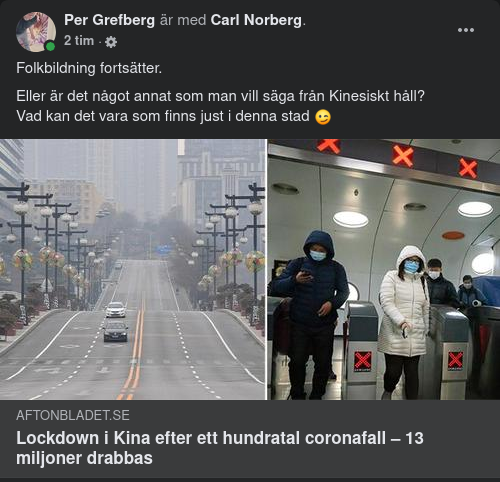The width and height of the screenshot is (500, 482).
Task: Open Per Grefberg's profile picture
Action: coord(36,32)
